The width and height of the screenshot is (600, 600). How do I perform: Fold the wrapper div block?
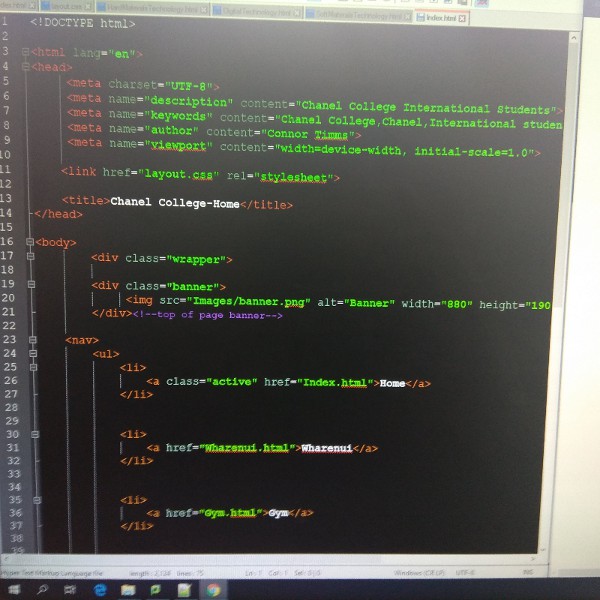(x=32, y=258)
